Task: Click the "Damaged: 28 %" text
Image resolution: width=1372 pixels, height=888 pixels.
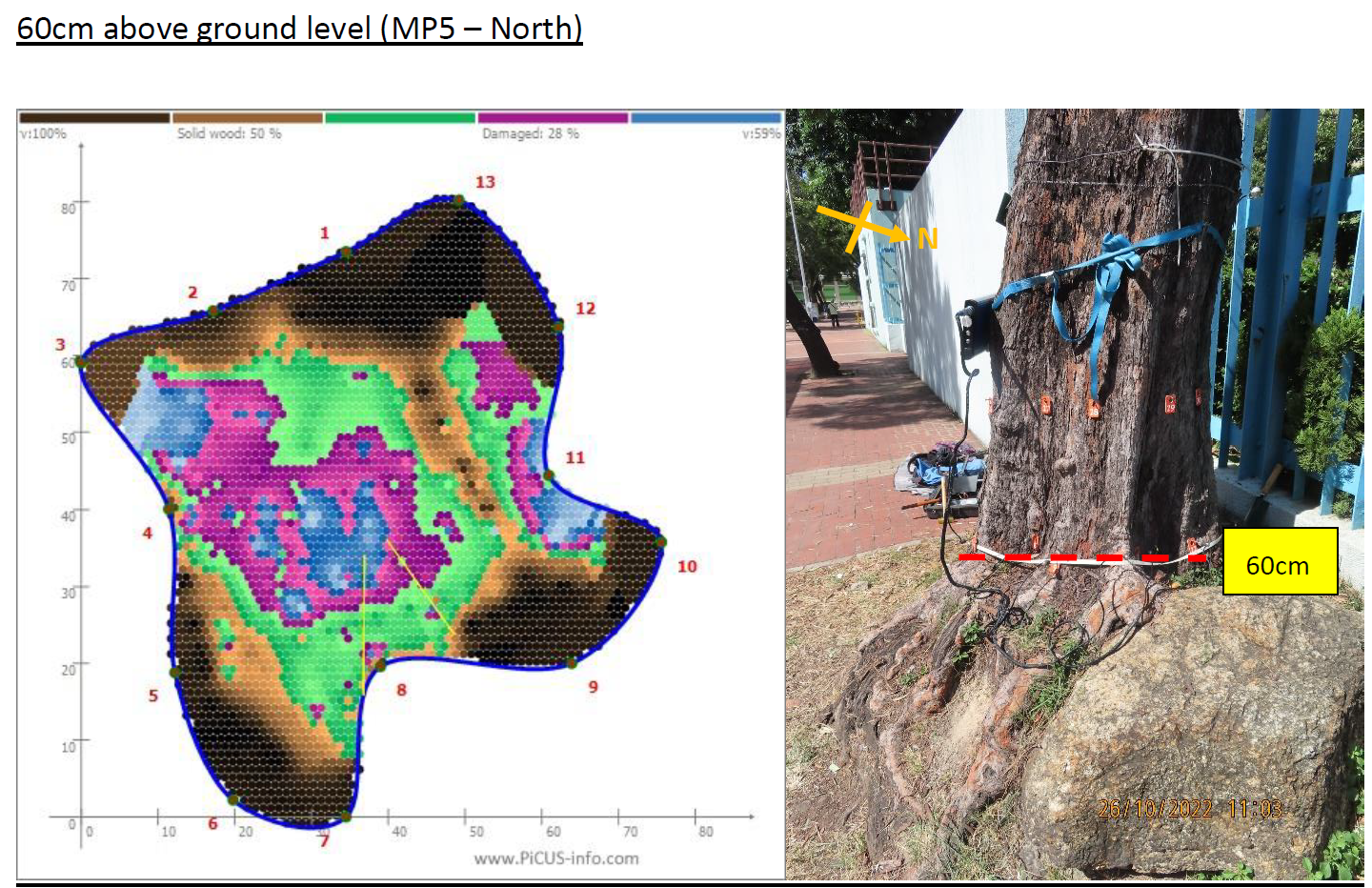Action: coord(530,134)
